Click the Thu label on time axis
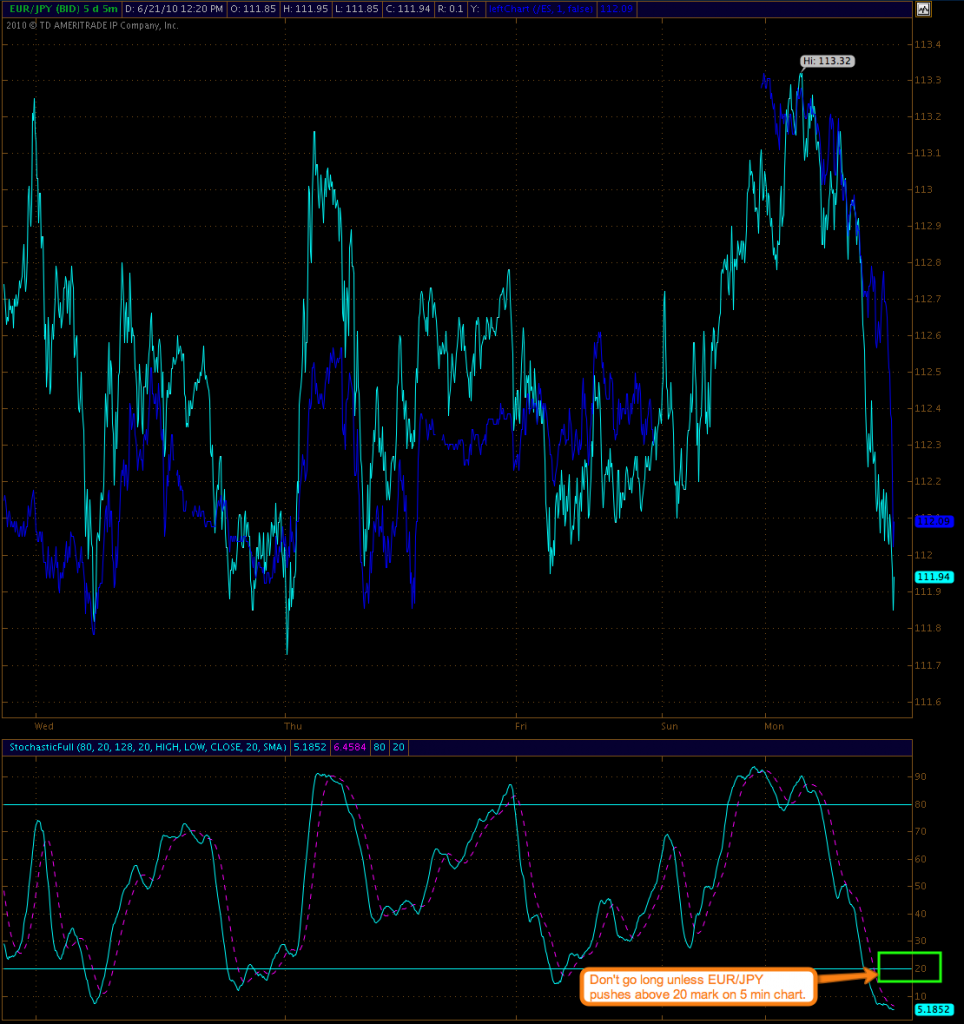This screenshot has height=1024, width=964. pyautogui.click(x=293, y=726)
